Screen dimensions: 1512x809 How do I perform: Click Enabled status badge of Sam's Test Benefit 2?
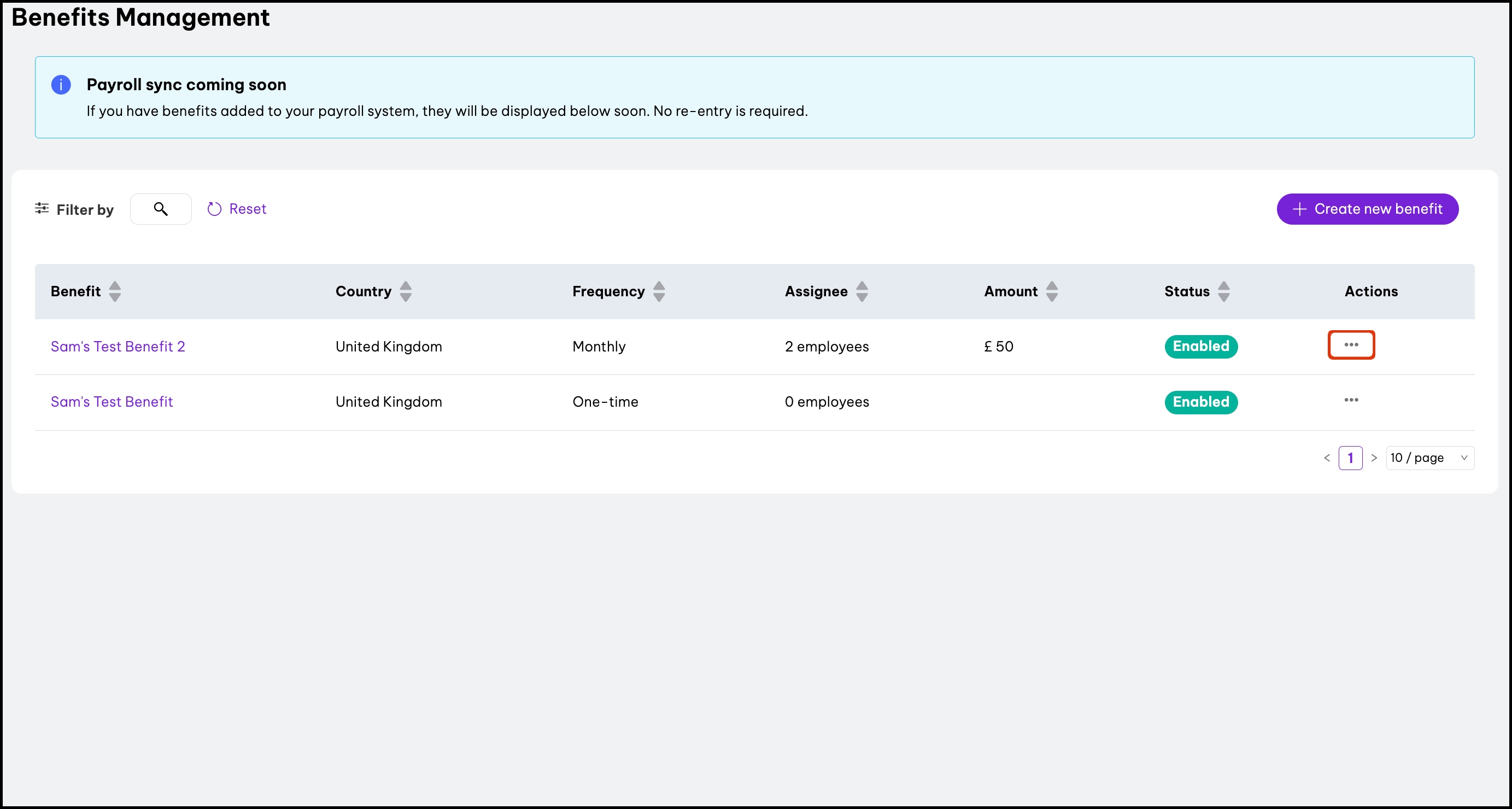point(1200,347)
